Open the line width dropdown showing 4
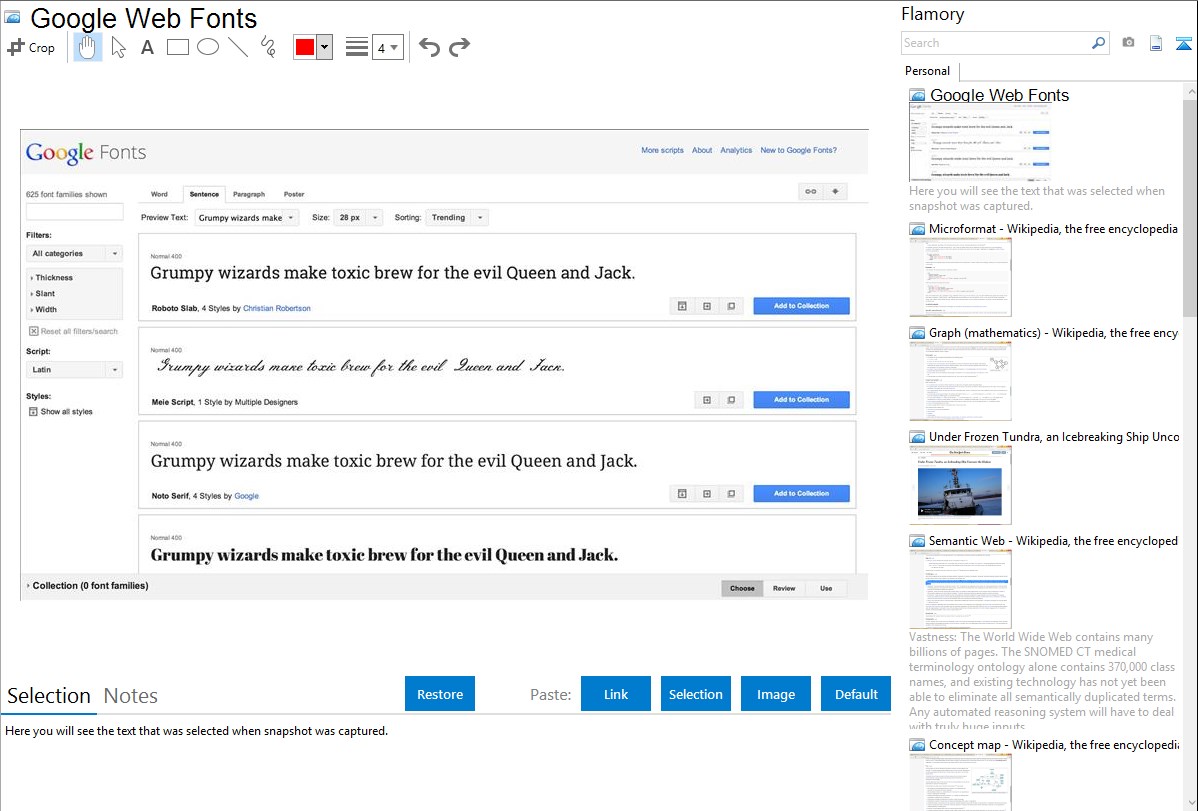The image size is (1198, 811). [387, 47]
